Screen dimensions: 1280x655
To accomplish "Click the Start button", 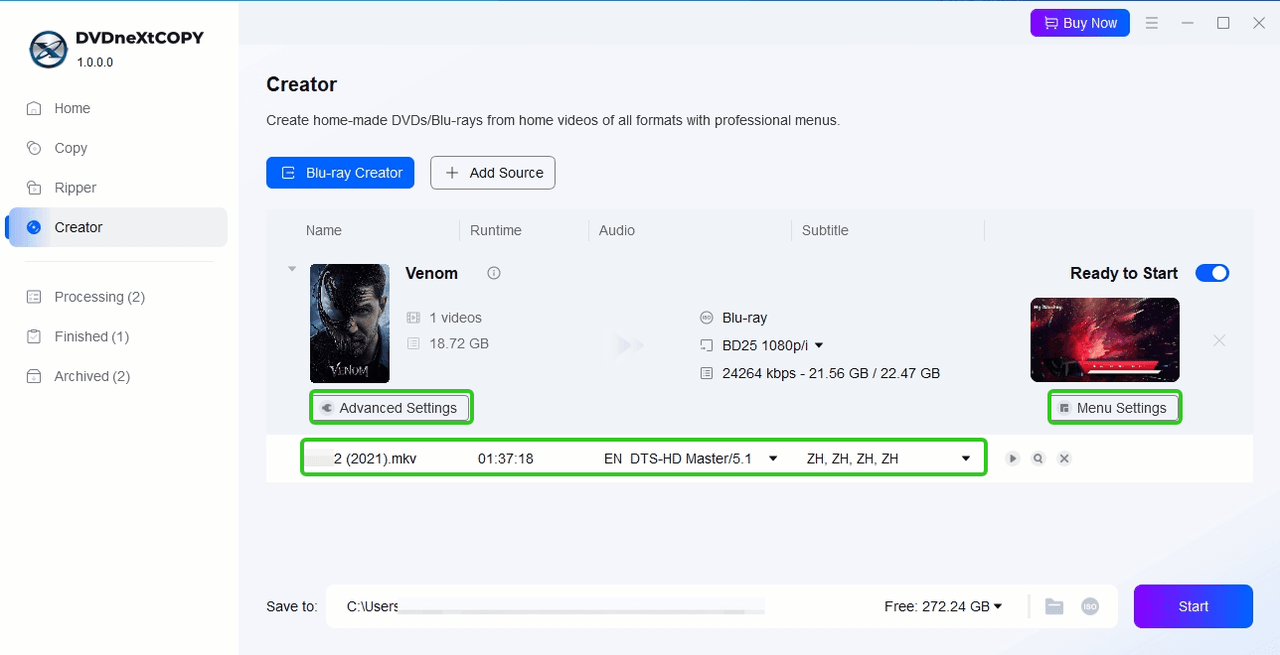I will point(1193,607).
